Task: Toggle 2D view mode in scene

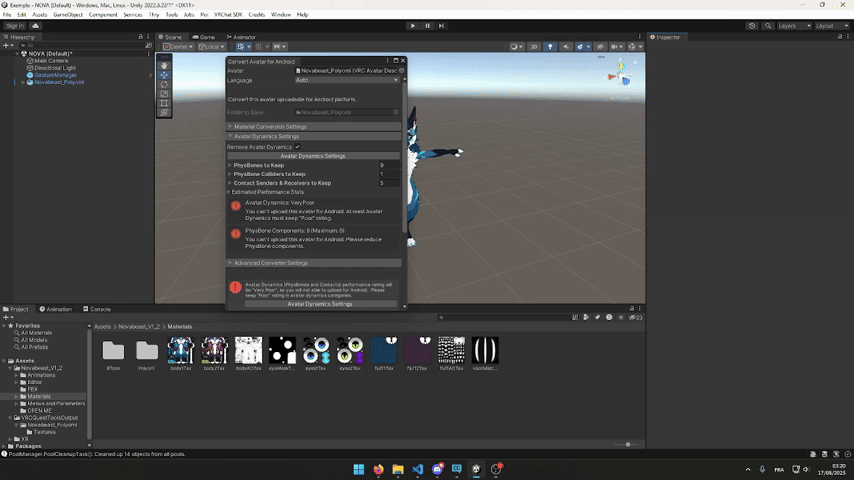Action: point(534,46)
